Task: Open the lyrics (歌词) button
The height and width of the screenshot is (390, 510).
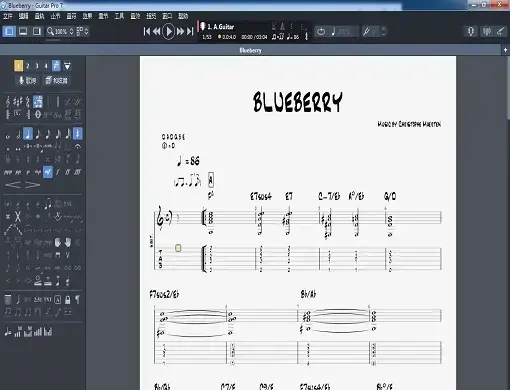Action: (27, 80)
